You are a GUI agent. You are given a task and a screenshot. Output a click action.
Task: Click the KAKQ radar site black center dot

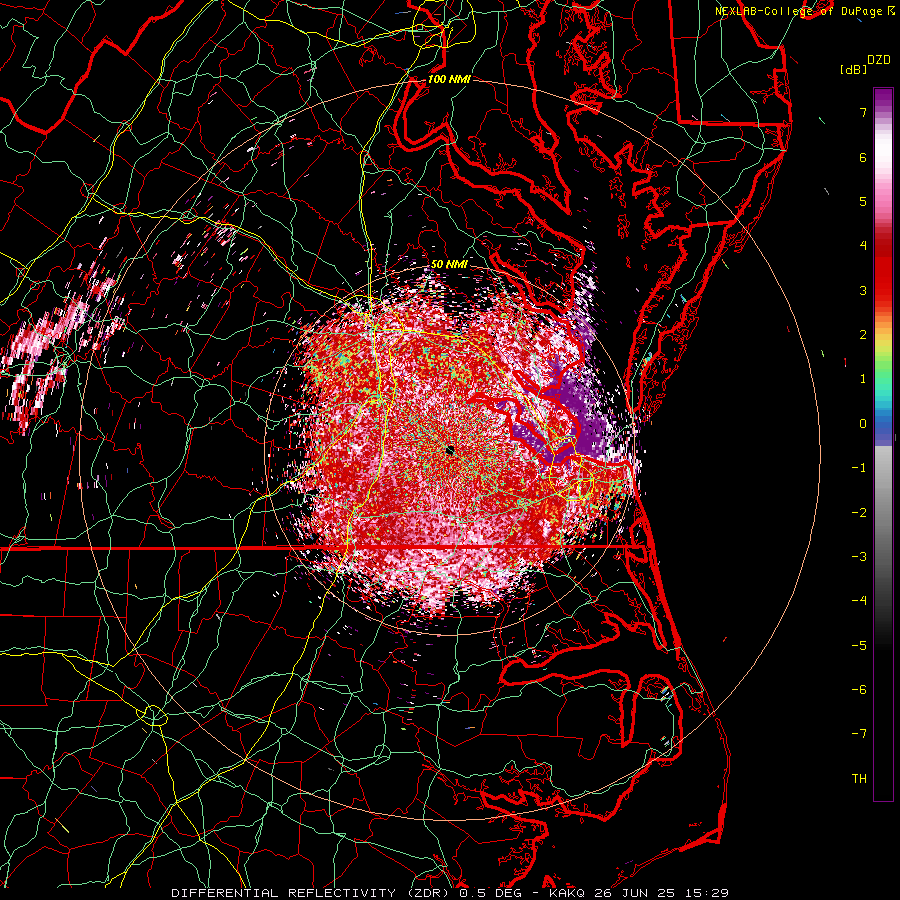coord(451,449)
